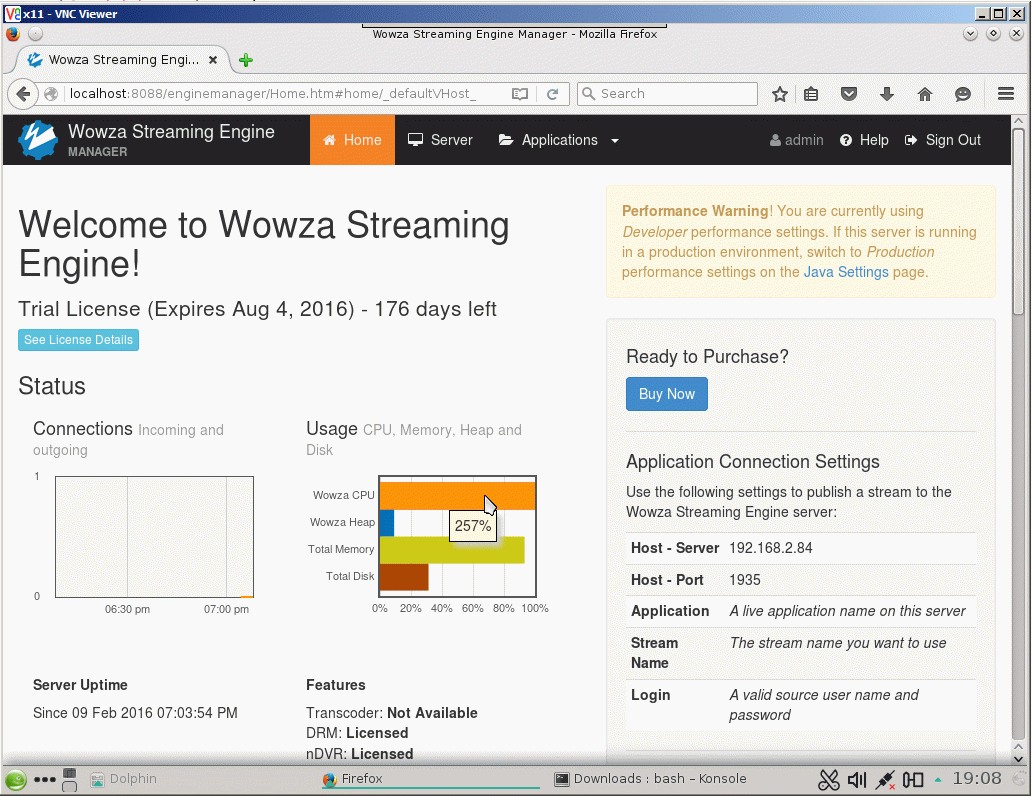Click the Buy Now button
This screenshot has height=796, width=1032.
pyautogui.click(x=667, y=394)
